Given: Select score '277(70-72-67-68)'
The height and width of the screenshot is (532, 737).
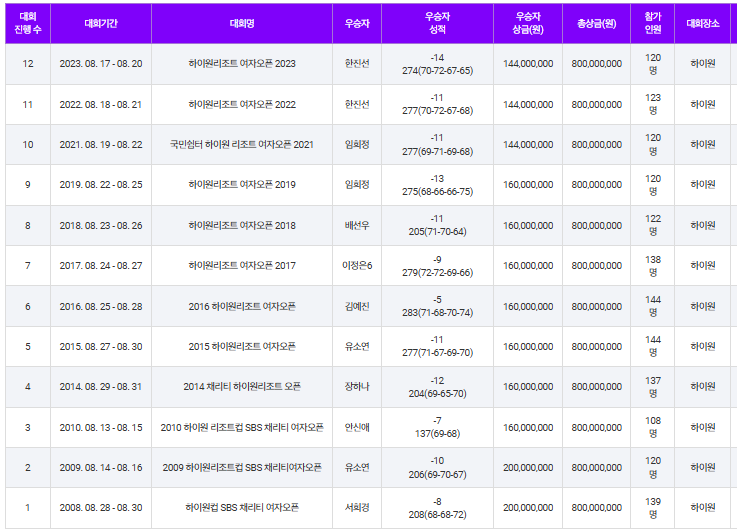Looking at the screenshot, I should pos(437,111).
